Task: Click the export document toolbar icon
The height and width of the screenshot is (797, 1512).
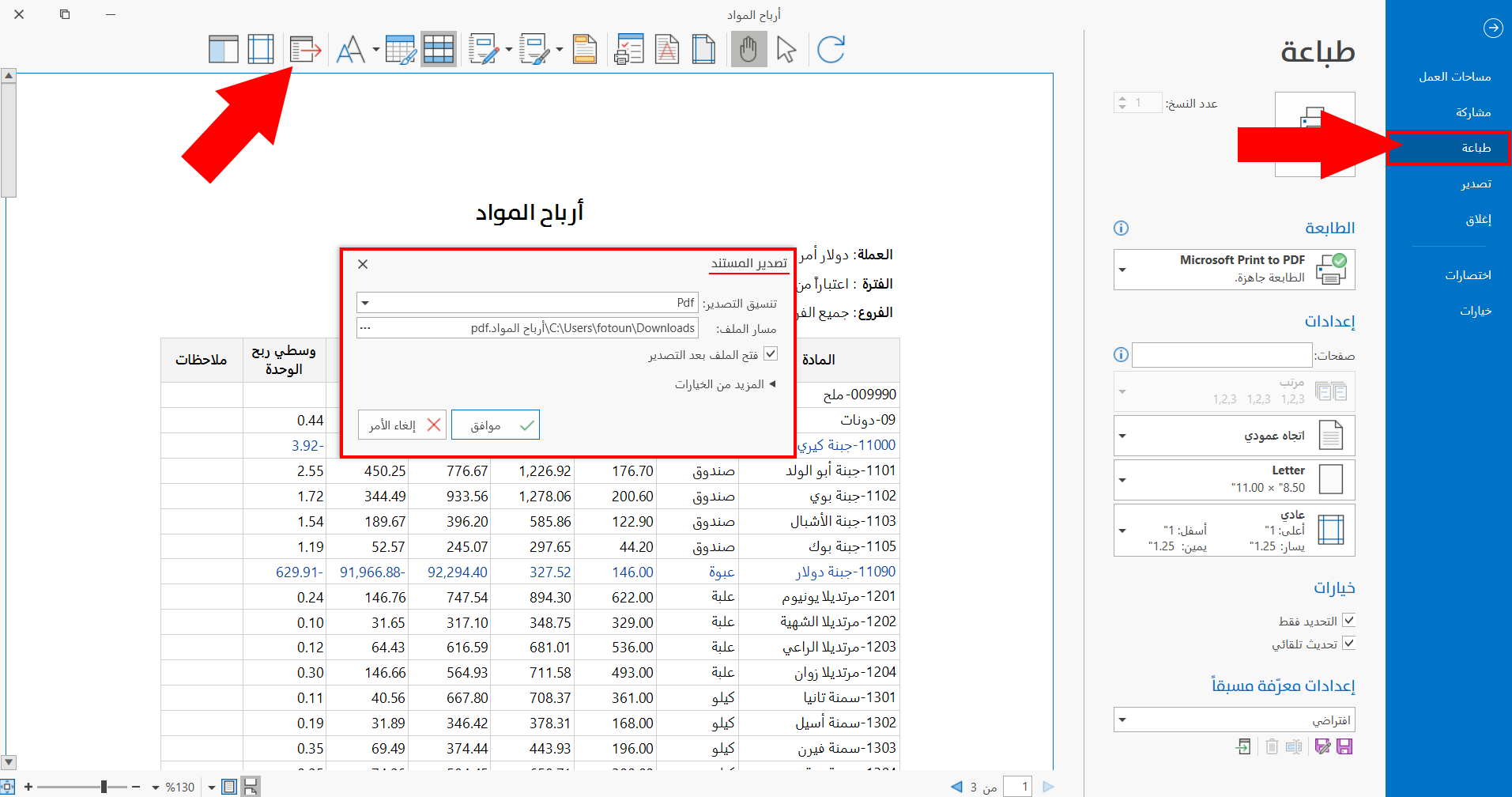Action: (x=305, y=50)
